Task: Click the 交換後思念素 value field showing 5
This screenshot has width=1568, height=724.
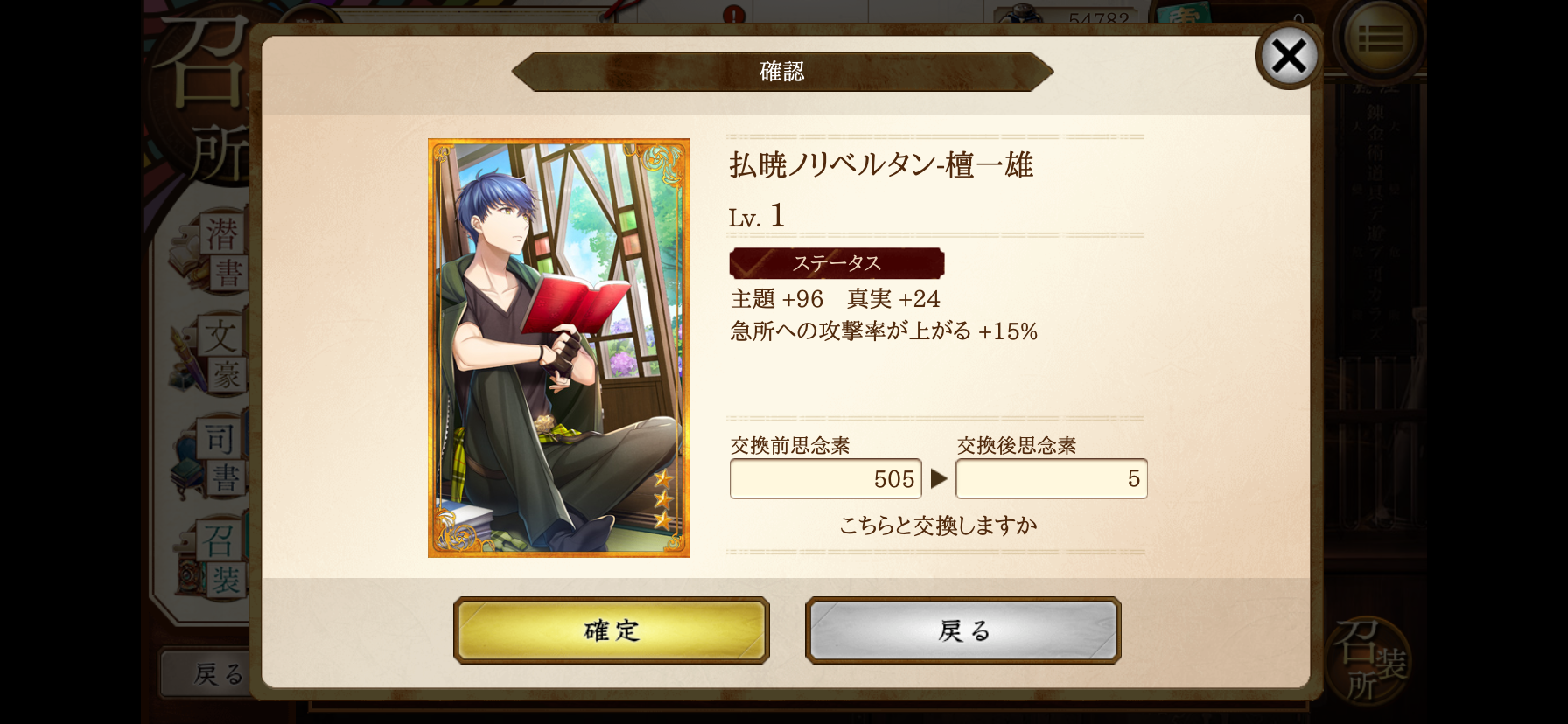Action: [1052, 479]
